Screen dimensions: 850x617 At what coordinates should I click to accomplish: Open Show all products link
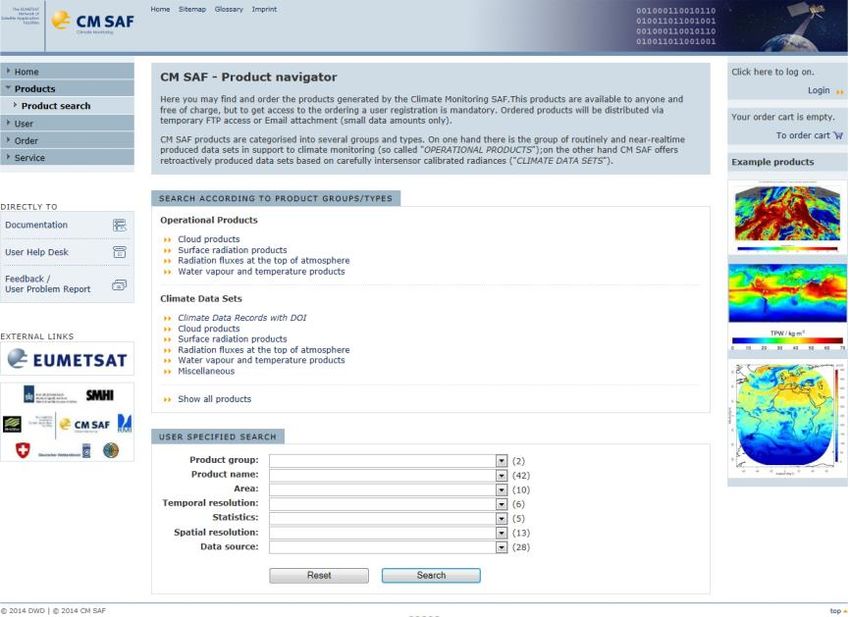point(215,399)
